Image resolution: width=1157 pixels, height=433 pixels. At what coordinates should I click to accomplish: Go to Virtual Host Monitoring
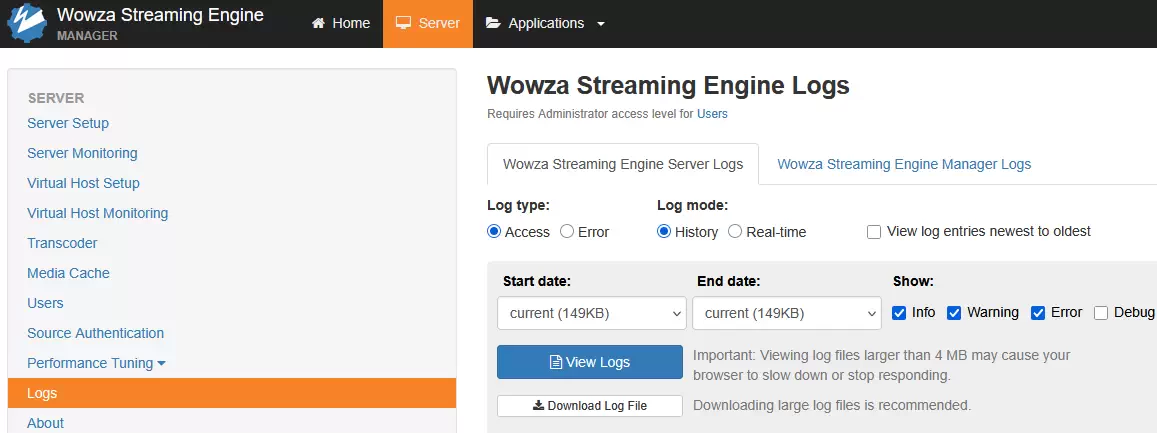tap(97, 213)
